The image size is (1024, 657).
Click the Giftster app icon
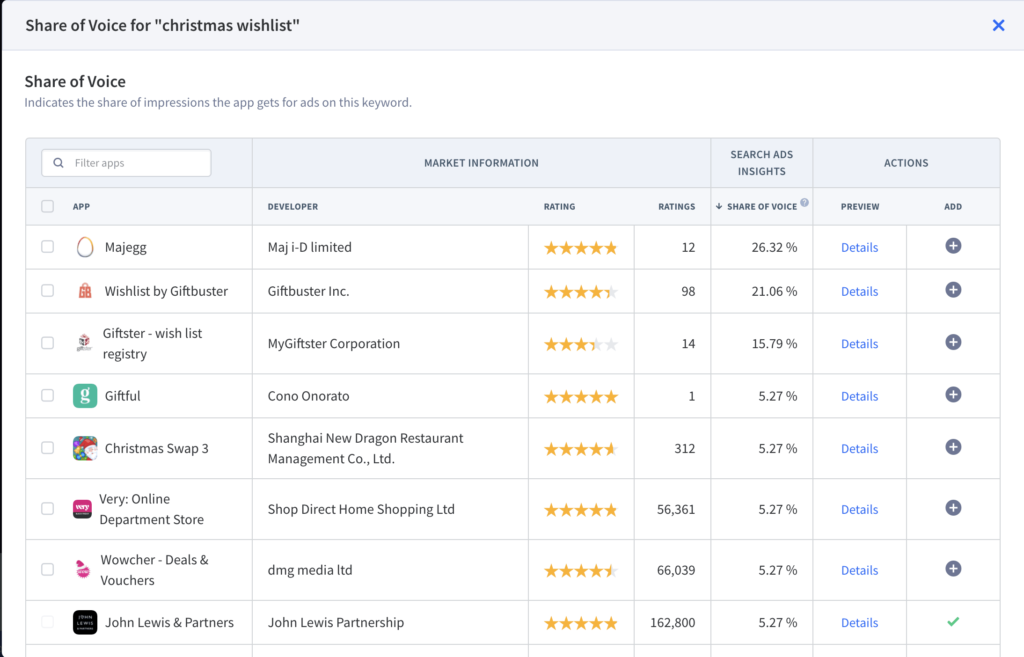tap(84, 343)
